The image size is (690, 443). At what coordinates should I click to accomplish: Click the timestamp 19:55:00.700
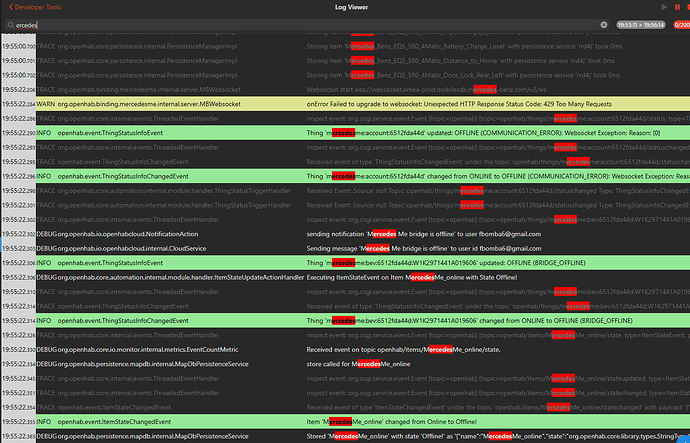[x=18, y=46]
